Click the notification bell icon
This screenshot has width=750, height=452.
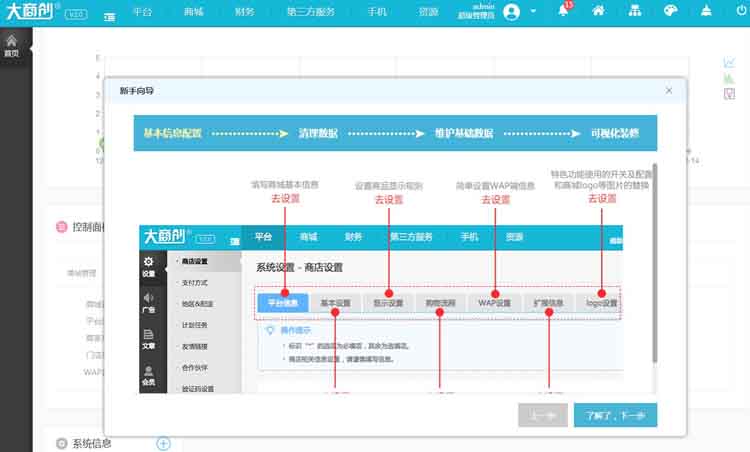tap(563, 11)
